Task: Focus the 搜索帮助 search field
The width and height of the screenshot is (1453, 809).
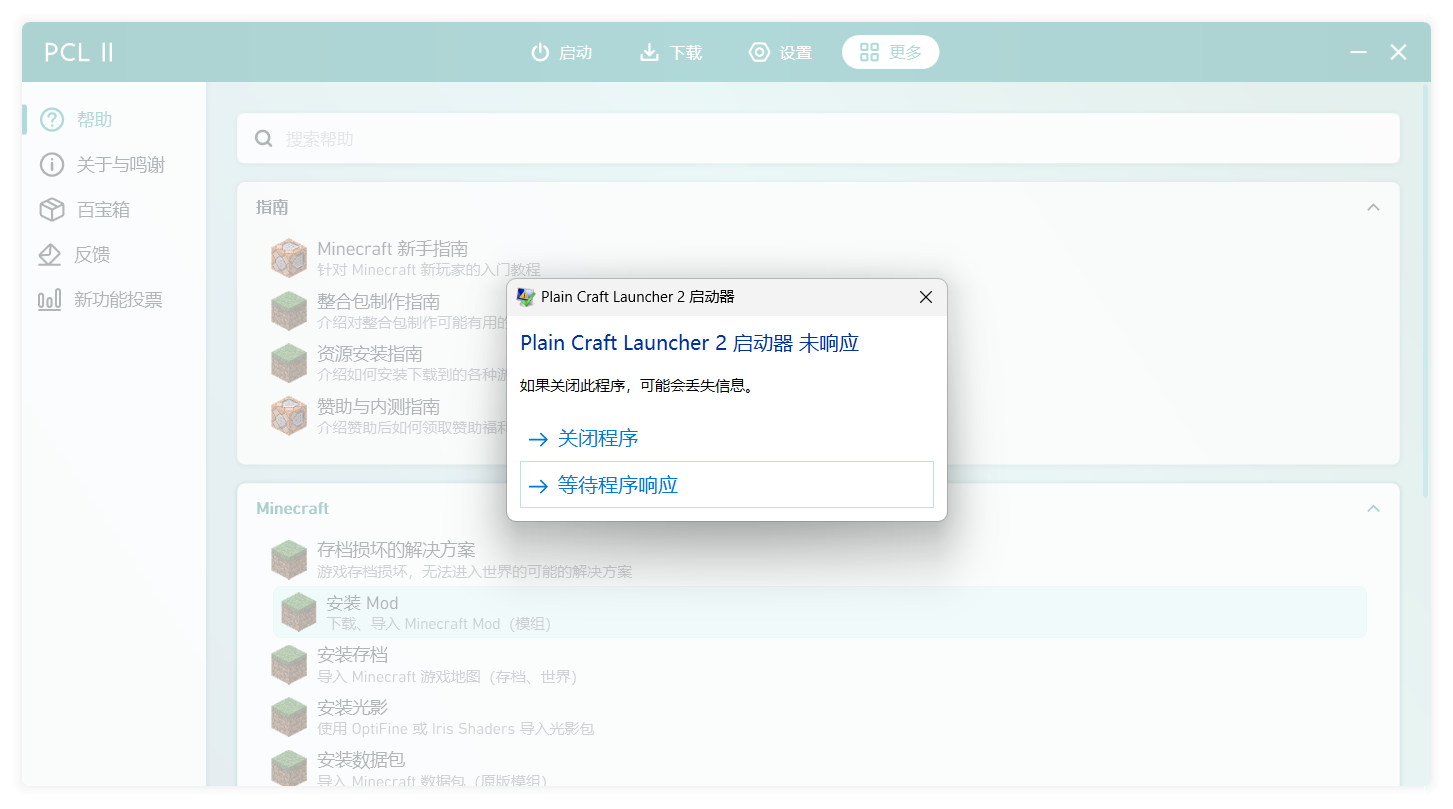Action: tap(818, 138)
